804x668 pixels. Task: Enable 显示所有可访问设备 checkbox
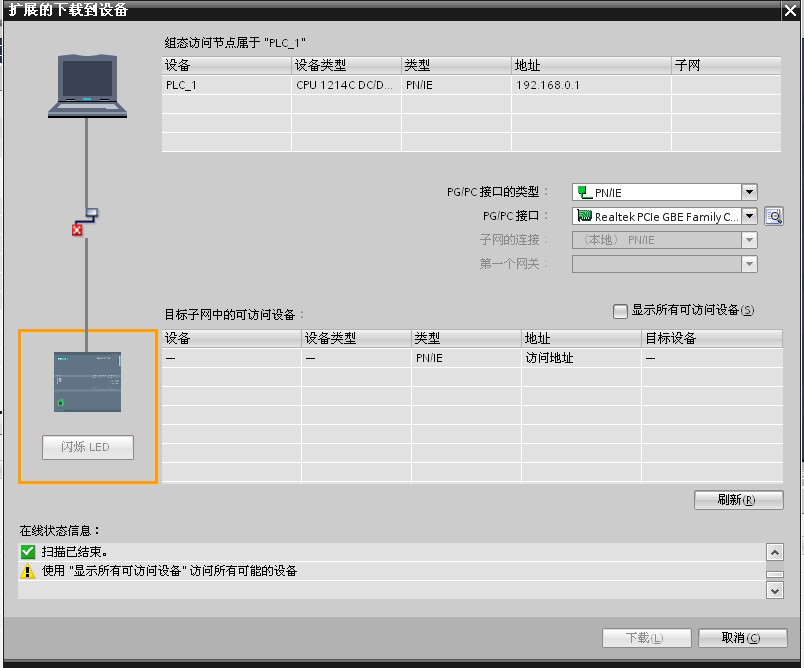click(x=620, y=311)
